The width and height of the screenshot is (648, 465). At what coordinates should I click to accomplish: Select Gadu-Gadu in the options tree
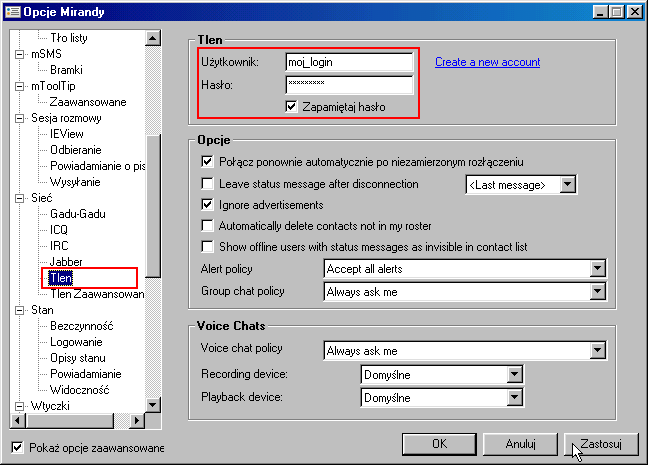point(77,214)
